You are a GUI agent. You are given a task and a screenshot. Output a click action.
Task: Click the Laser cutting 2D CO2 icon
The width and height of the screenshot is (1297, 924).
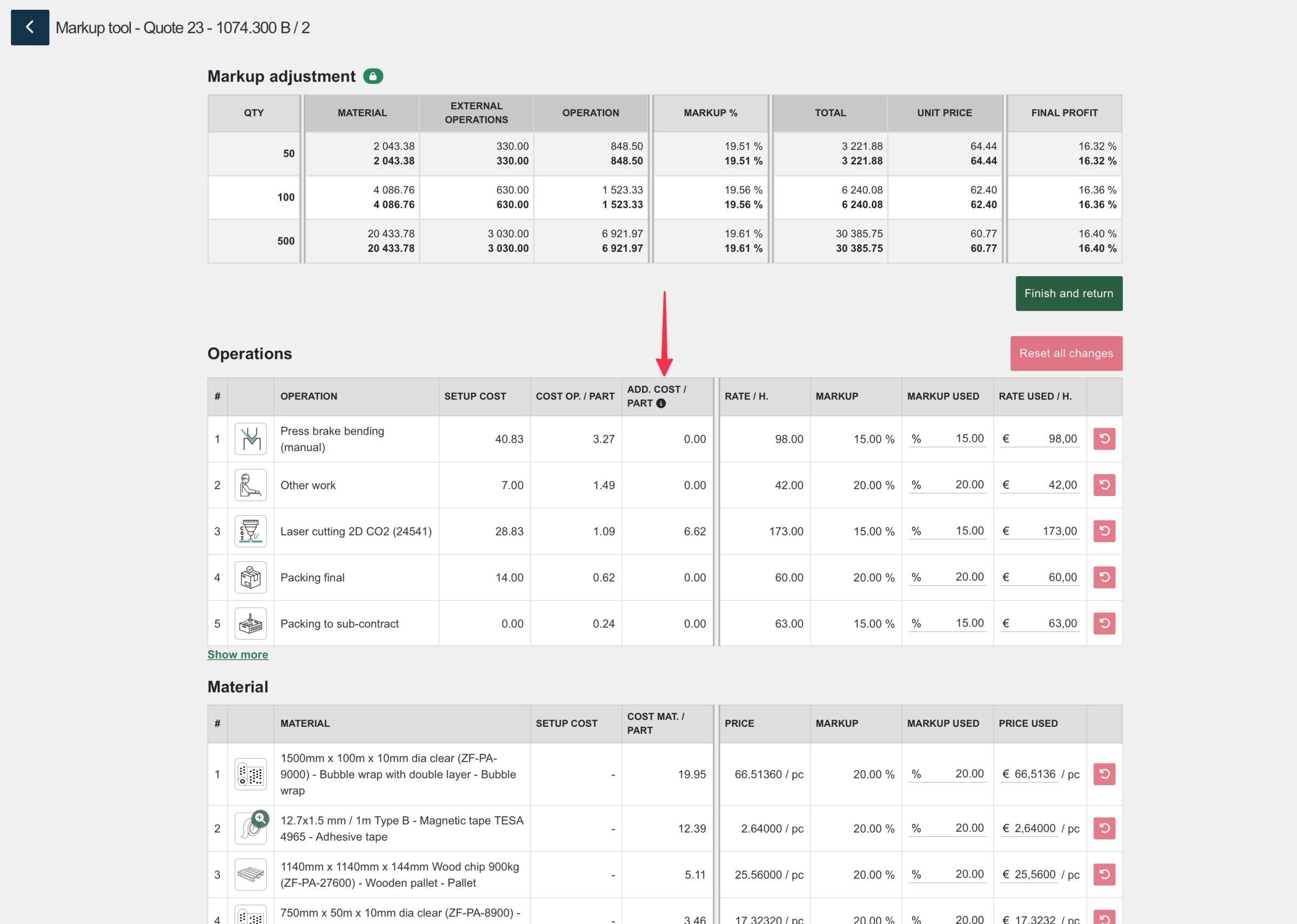pyautogui.click(x=250, y=531)
